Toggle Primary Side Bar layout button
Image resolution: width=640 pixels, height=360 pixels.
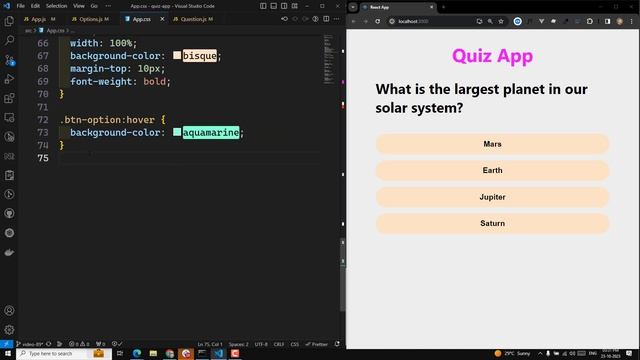[263, 6]
